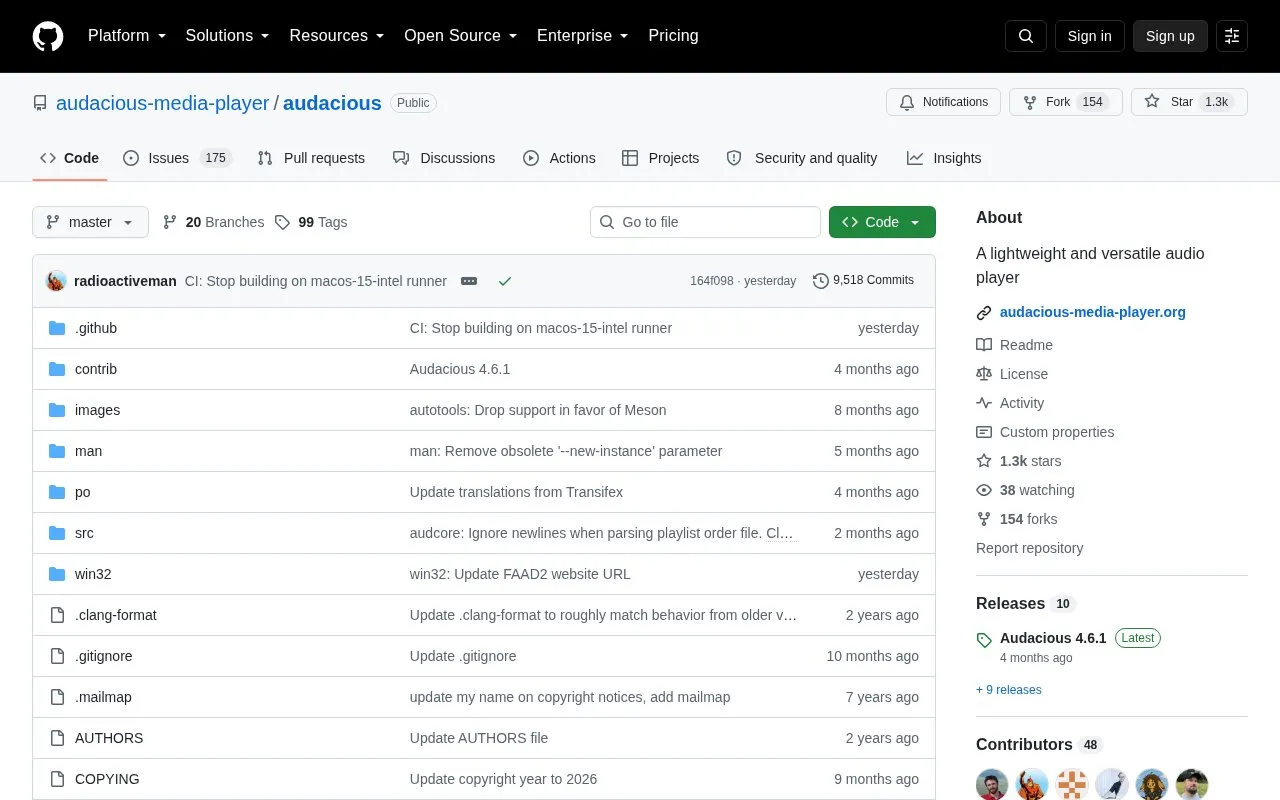Screen dimensions: 1280x800
Task: Open the Pricing link
Action: 673,36
